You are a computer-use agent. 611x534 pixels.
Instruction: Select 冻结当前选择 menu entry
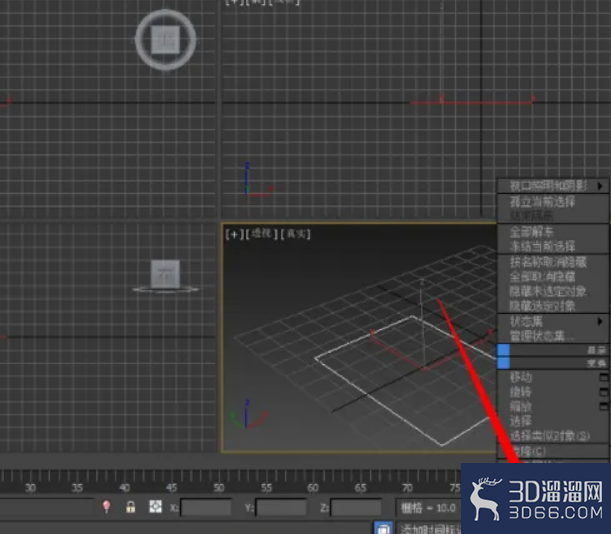coord(542,246)
